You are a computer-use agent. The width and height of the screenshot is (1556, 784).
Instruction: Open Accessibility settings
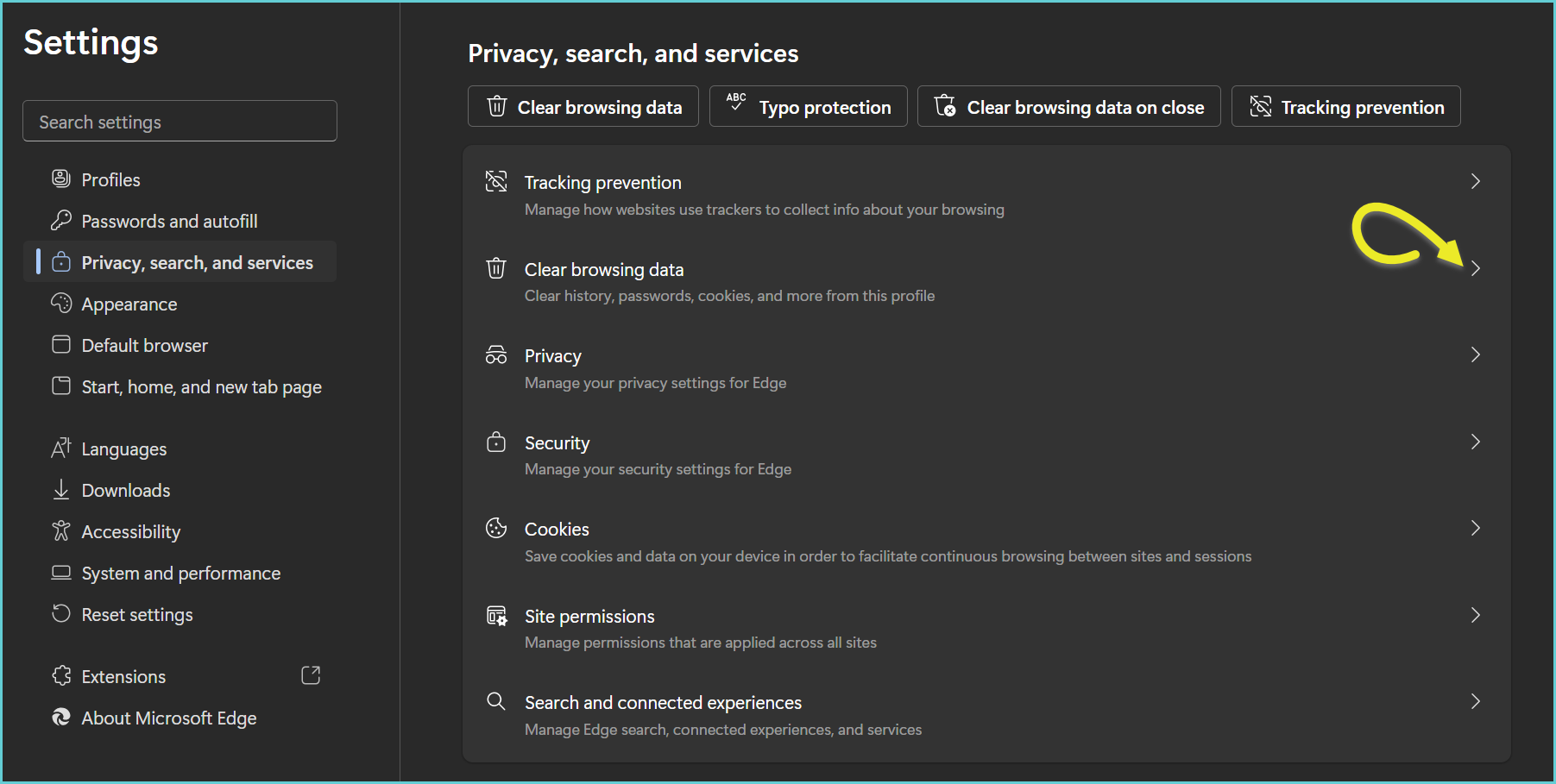coord(180,530)
